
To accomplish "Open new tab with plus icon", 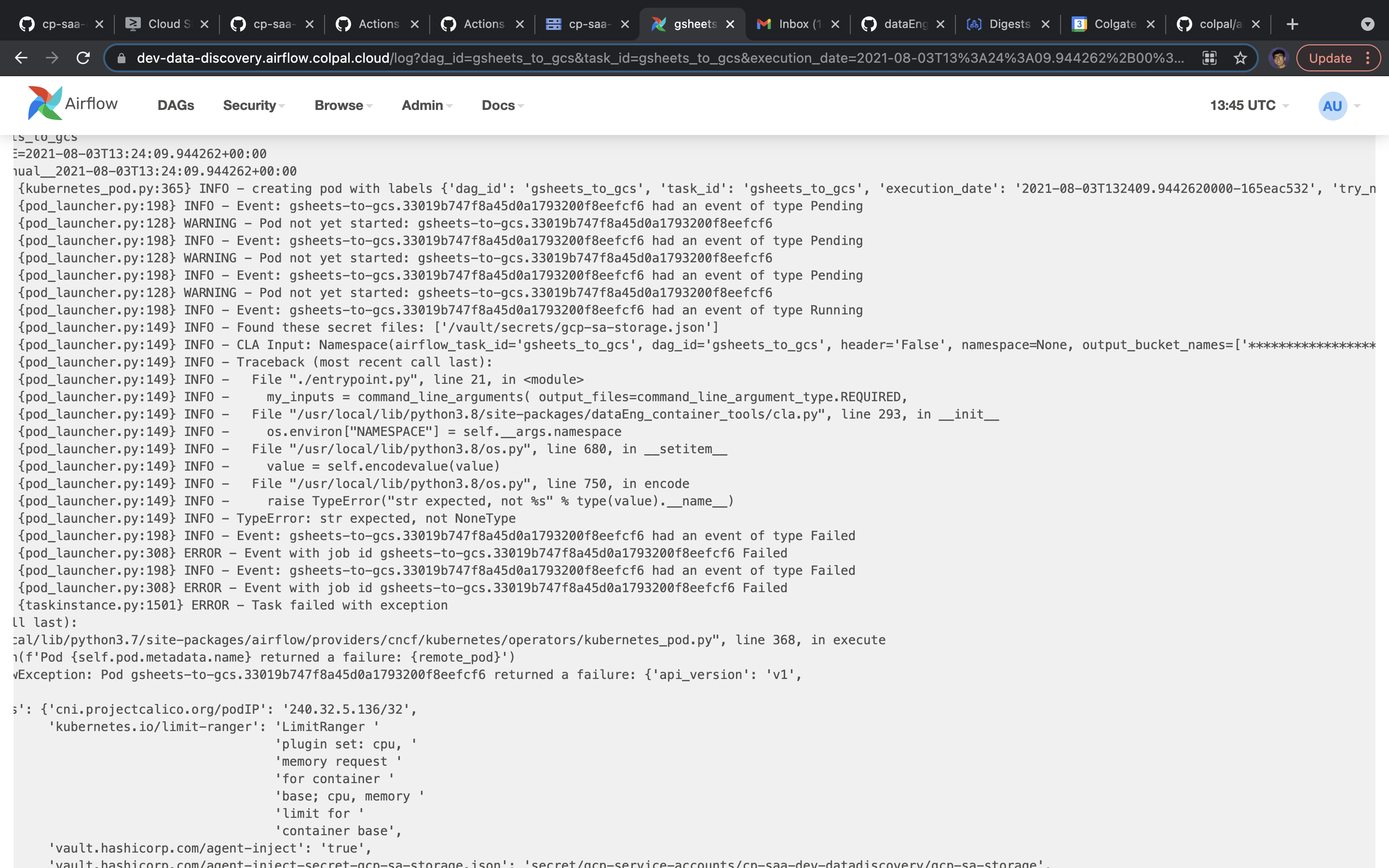I will click(x=1292, y=24).
